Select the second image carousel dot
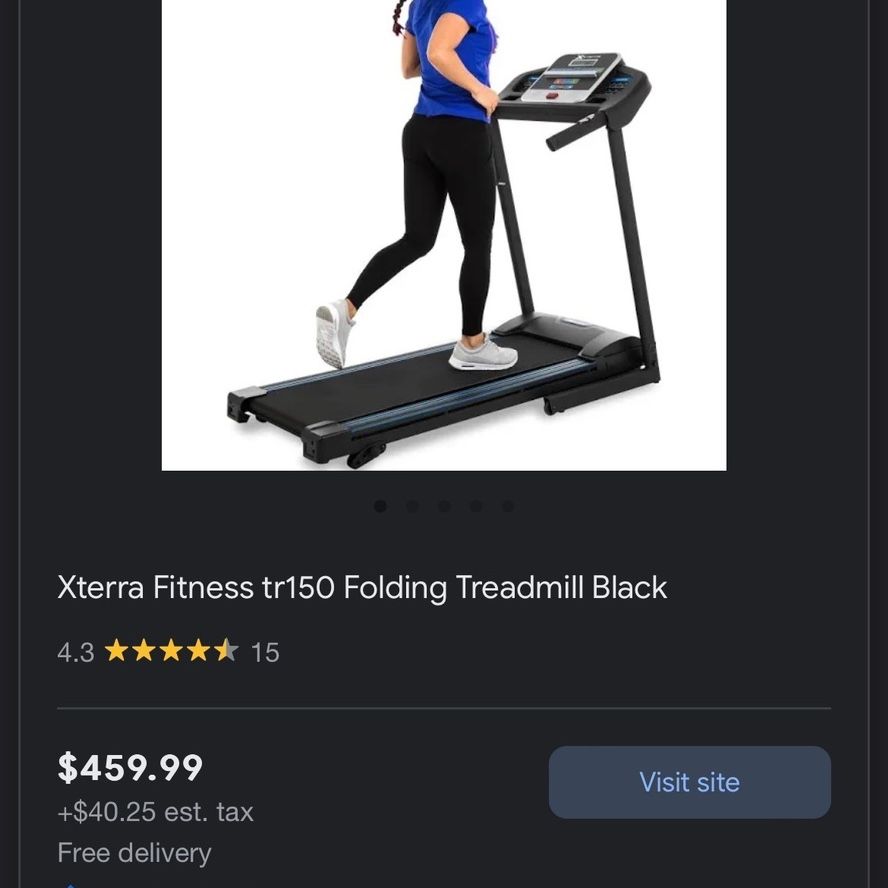The width and height of the screenshot is (888, 888). tap(412, 506)
